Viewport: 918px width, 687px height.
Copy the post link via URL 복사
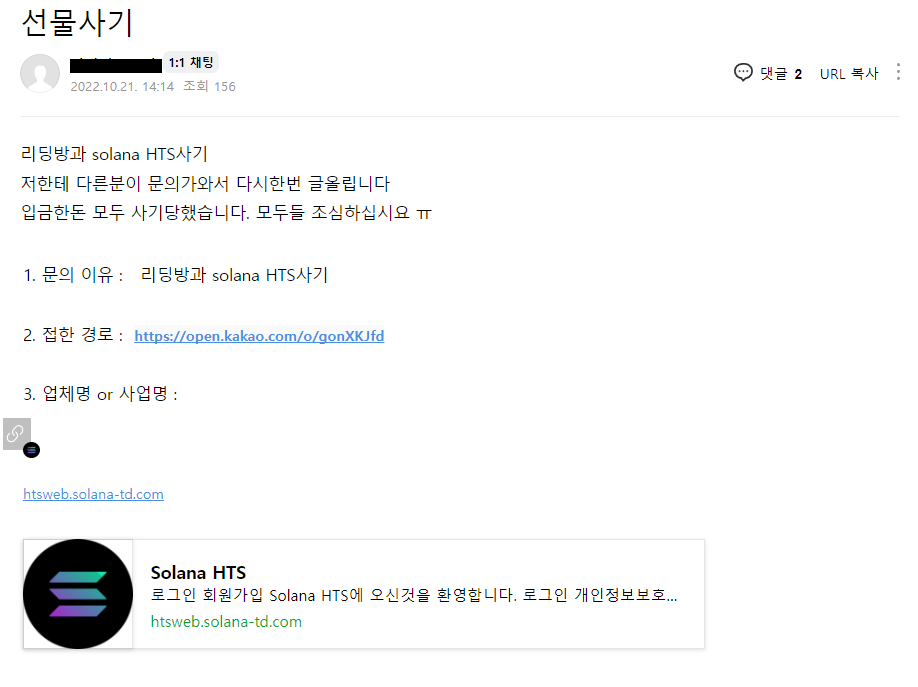(x=848, y=73)
